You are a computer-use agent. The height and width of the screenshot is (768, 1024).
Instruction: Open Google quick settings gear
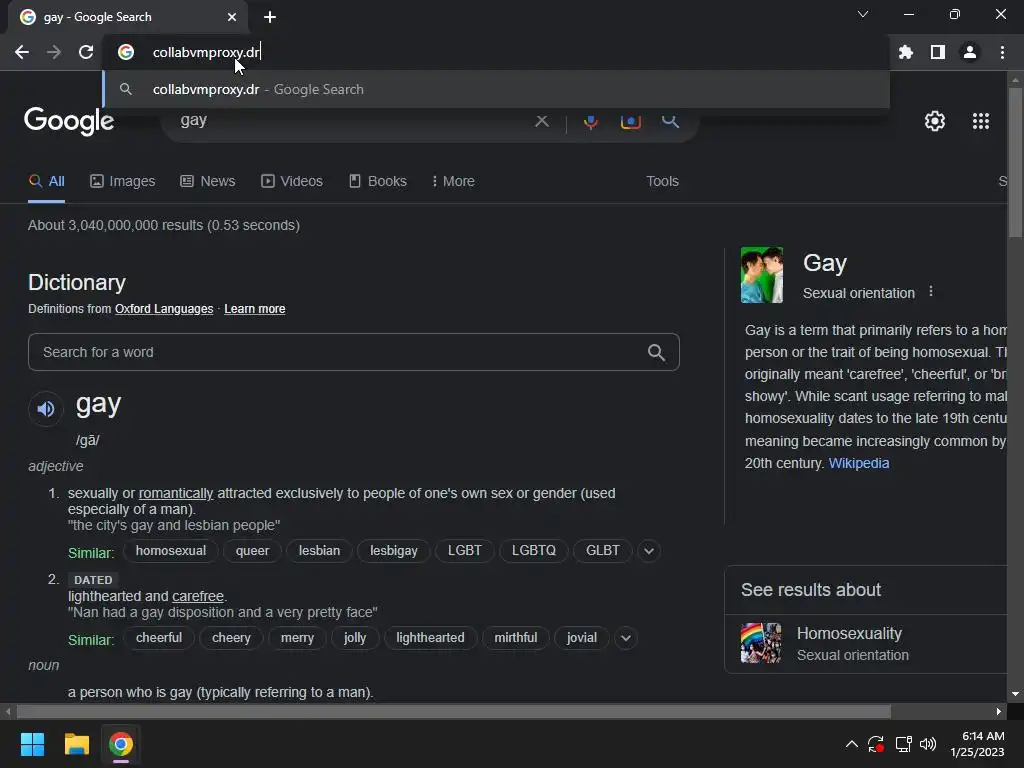coord(935,121)
